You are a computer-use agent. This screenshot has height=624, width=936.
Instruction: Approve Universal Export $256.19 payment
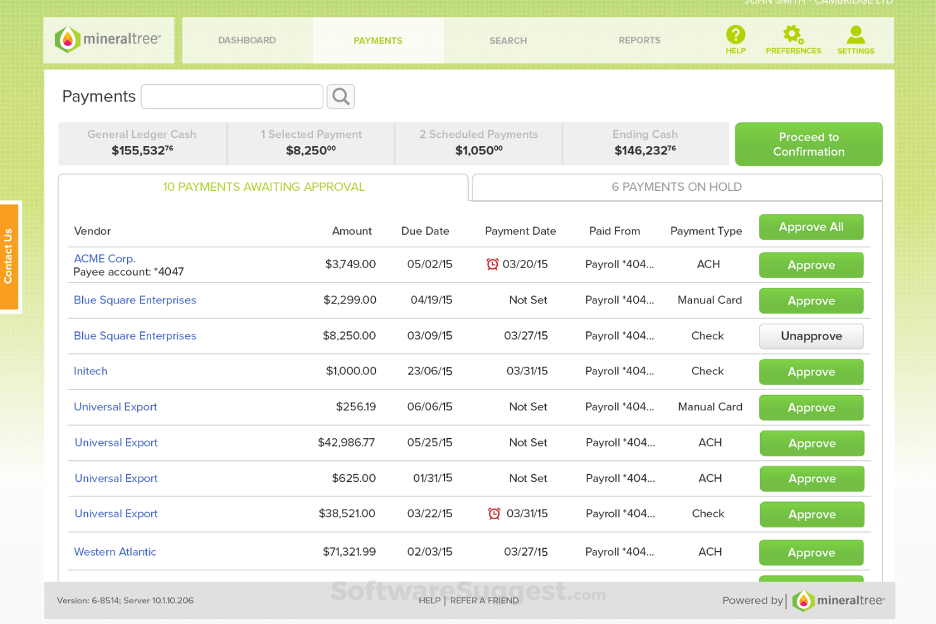811,408
